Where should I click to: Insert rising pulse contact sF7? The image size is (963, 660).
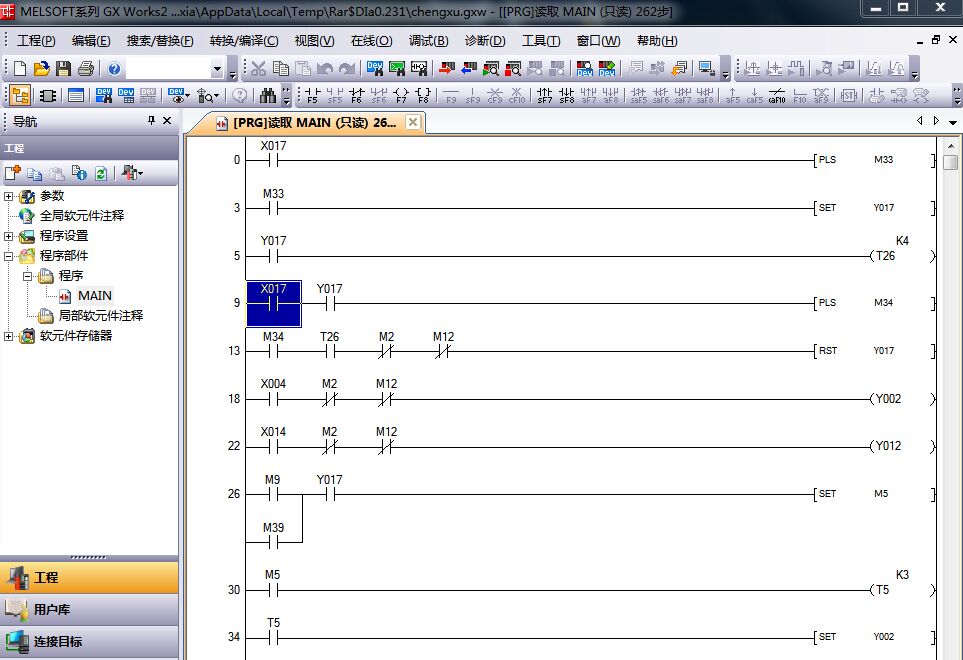point(544,96)
